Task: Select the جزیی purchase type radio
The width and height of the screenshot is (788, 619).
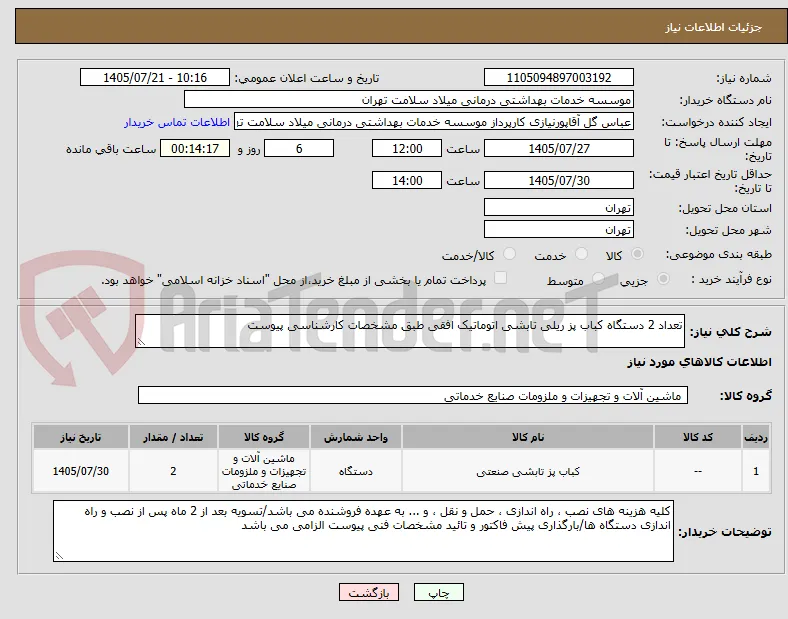Action: (663, 279)
